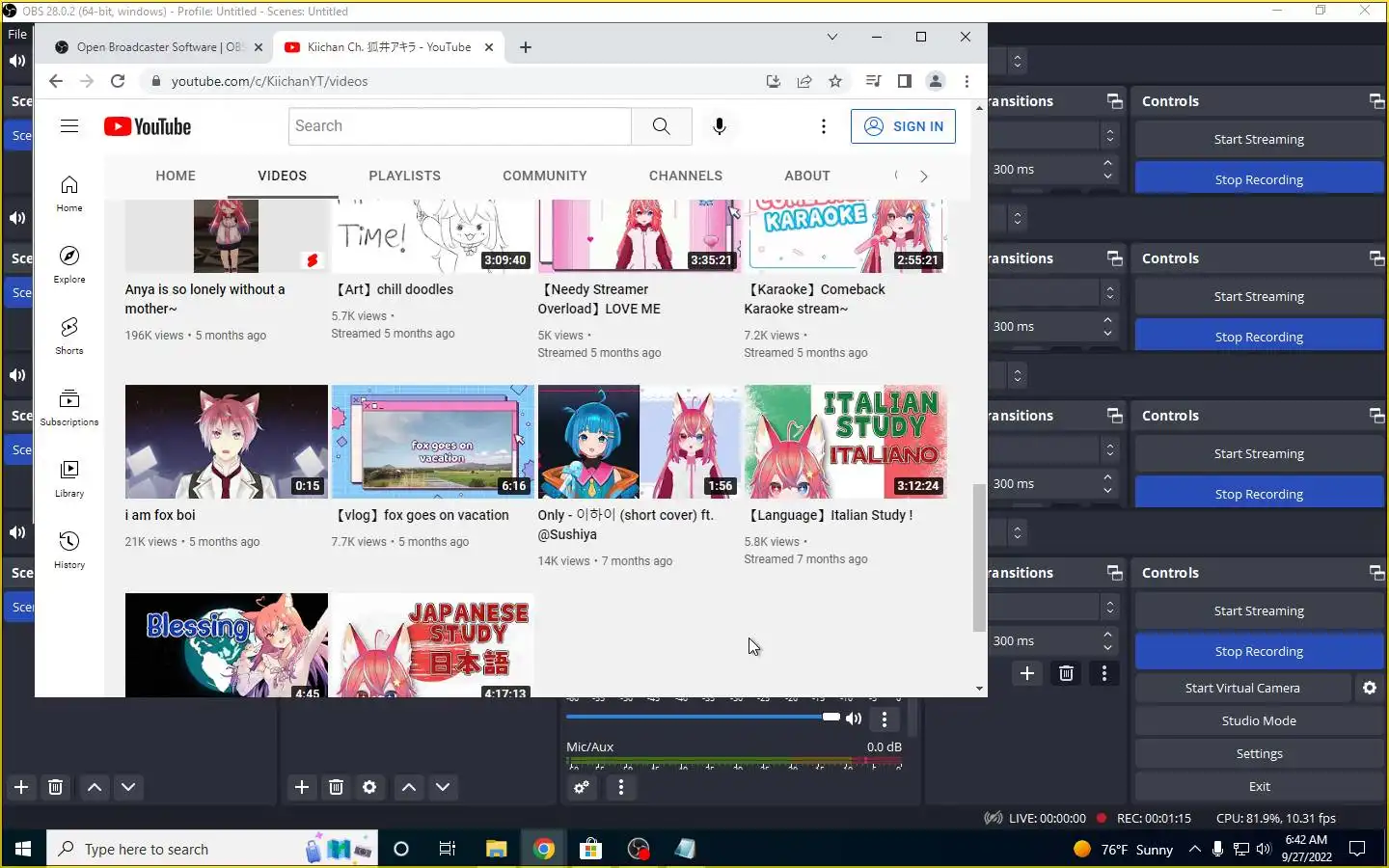Open Chrome's three-dot menu
This screenshot has width=1389, height=868.
967,81
